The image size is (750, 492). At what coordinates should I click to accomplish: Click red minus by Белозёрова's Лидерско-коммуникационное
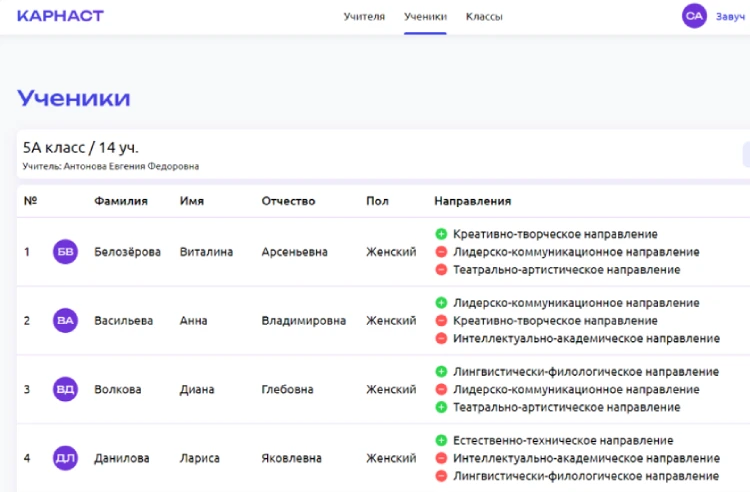(441, 251)
